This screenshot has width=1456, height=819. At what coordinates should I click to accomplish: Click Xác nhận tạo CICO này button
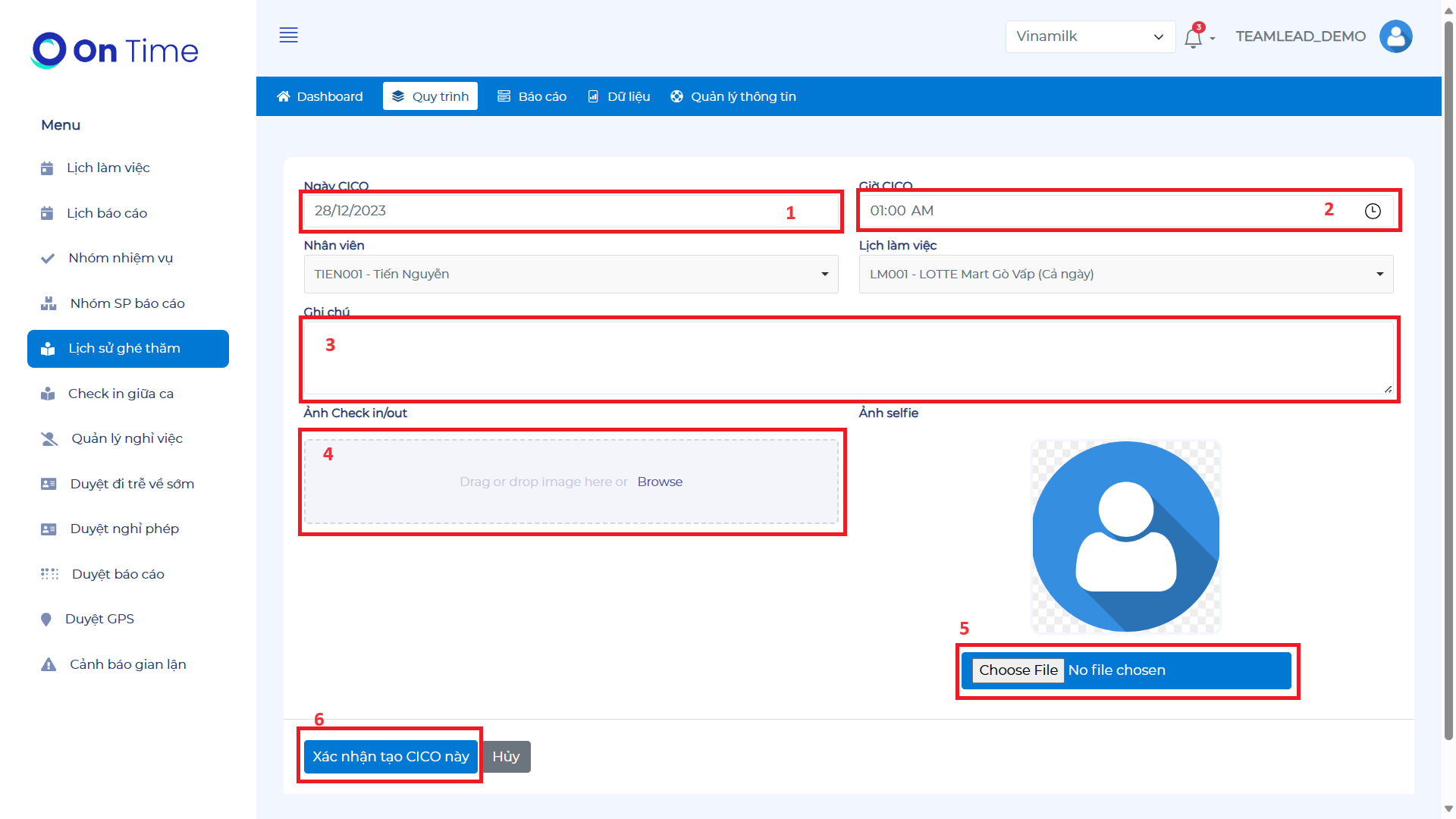tap(391, 757)
